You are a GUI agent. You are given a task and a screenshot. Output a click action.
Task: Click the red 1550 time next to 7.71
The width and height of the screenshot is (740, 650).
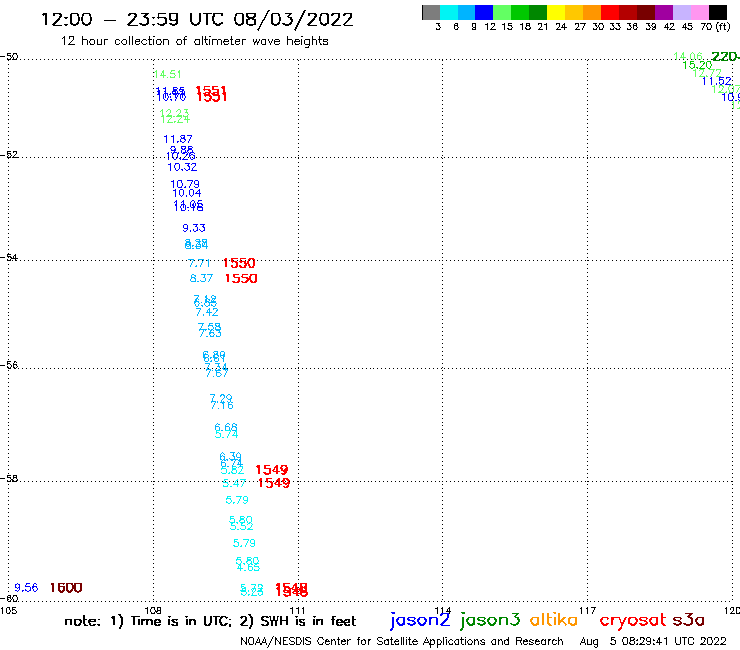[239, 263]
